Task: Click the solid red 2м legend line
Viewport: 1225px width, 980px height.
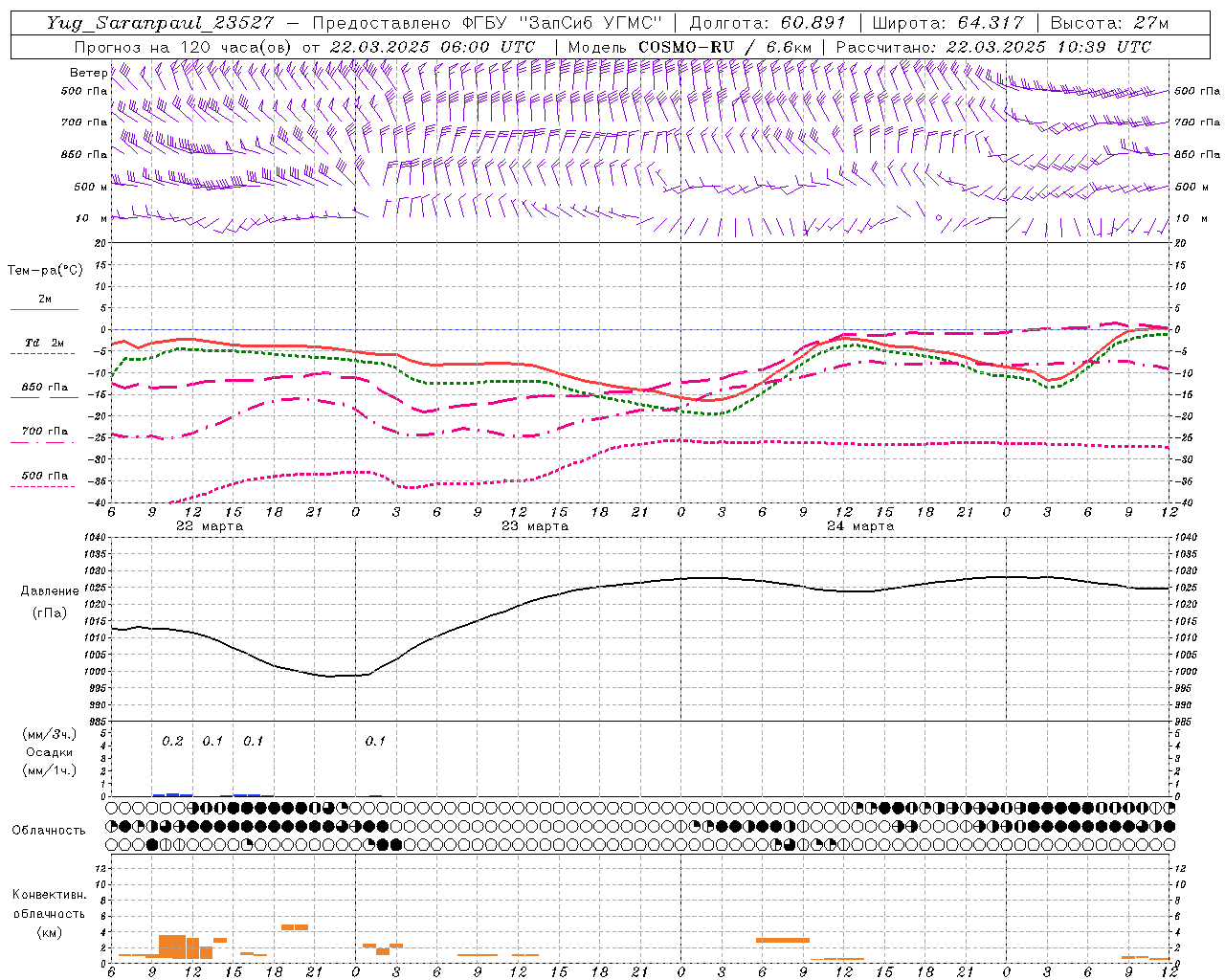Action: click(x=44, y=310)
